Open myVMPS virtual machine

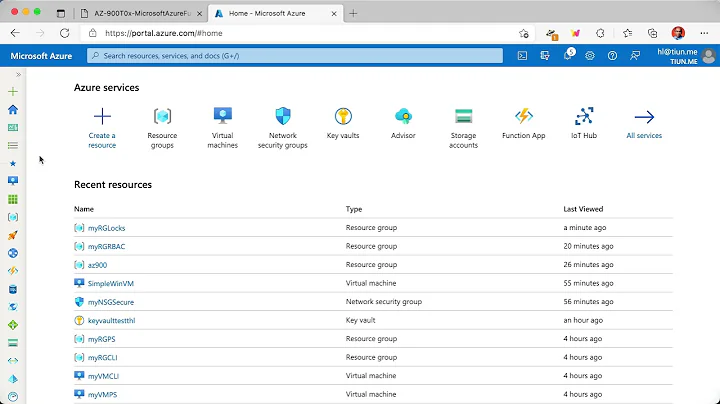pyautogui.click(x=102, y=394)
